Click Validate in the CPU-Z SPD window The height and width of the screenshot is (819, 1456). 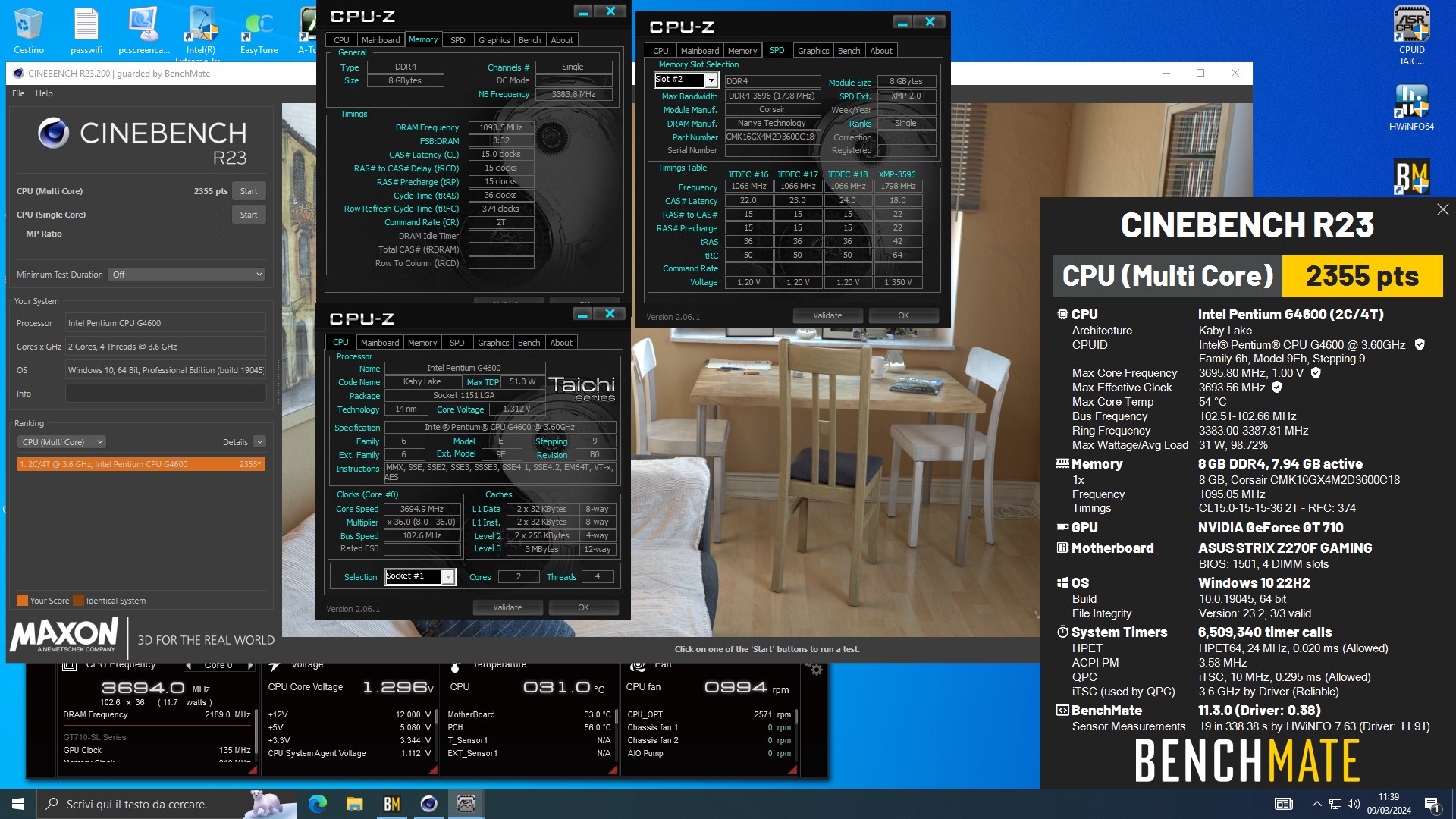[x=827, y=315]
